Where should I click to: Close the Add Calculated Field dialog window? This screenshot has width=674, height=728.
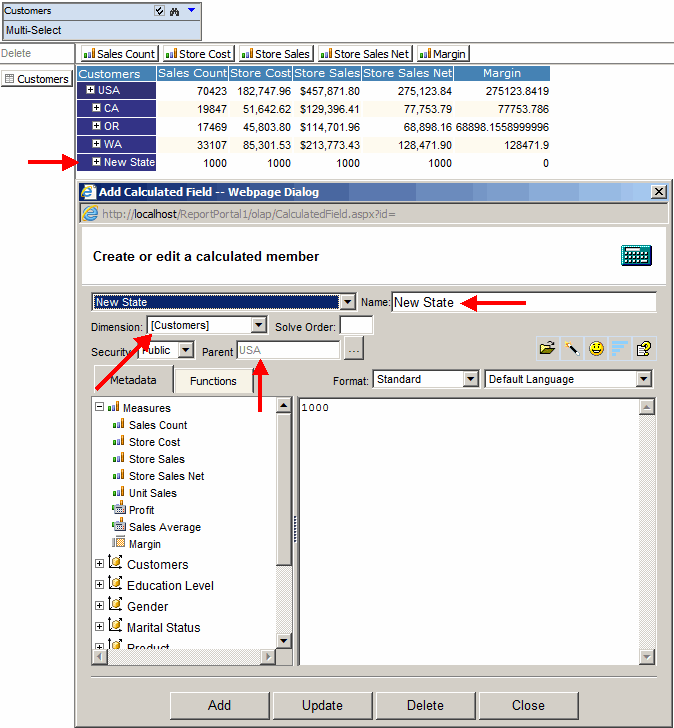tap(659, 192)
